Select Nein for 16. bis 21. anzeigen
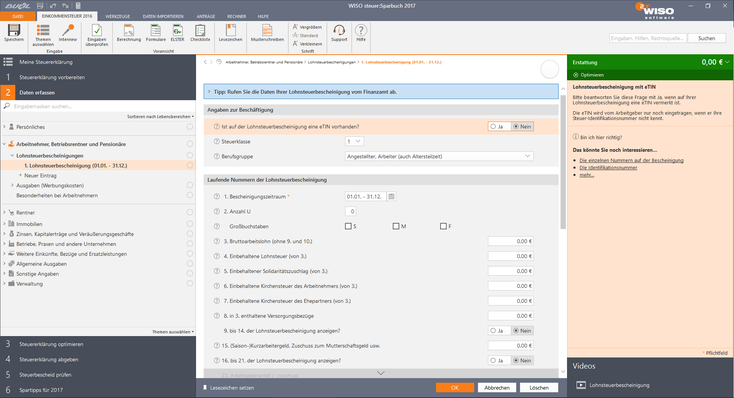 pyautogui.click(x=522, y=361)
